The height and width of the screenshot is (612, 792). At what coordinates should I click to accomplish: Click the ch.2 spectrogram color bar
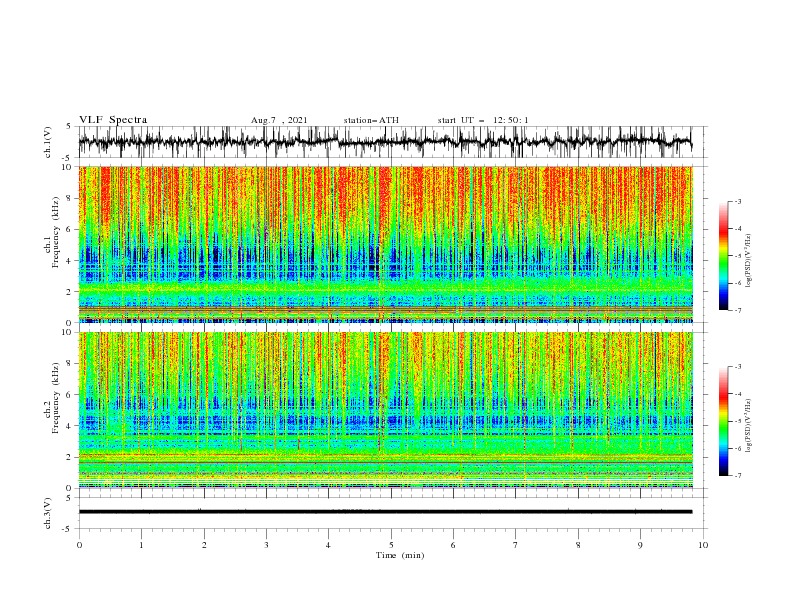(723, 421)
